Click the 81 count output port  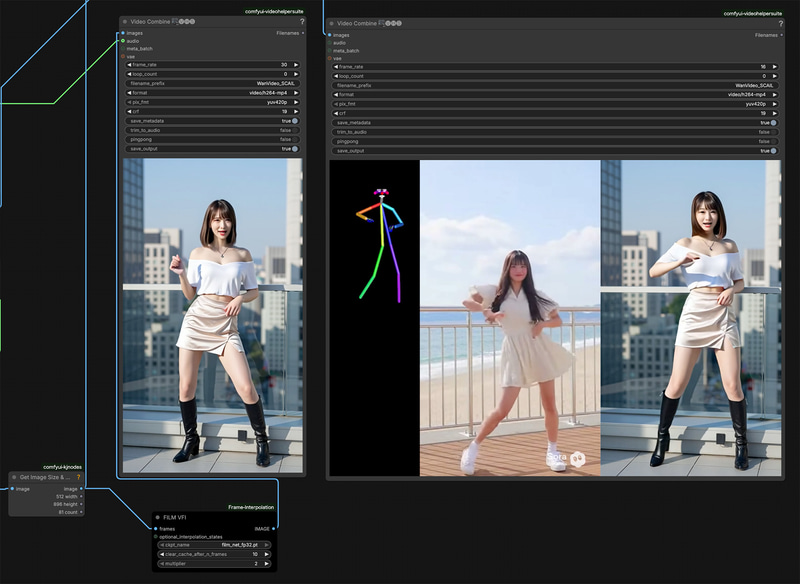pos(82,512)
